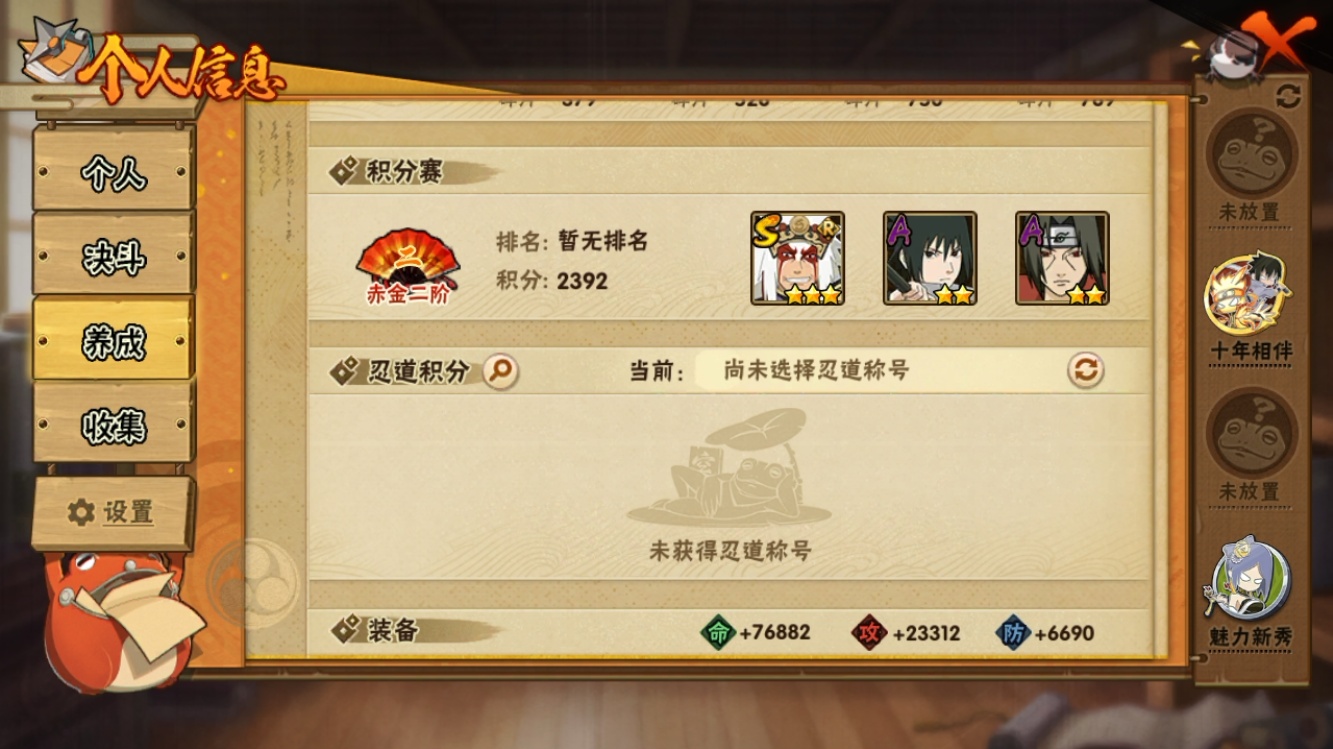Click the refresh arrows above badge panel
This screenshot has height=749, width=1333.
[x=1289, y=96]
